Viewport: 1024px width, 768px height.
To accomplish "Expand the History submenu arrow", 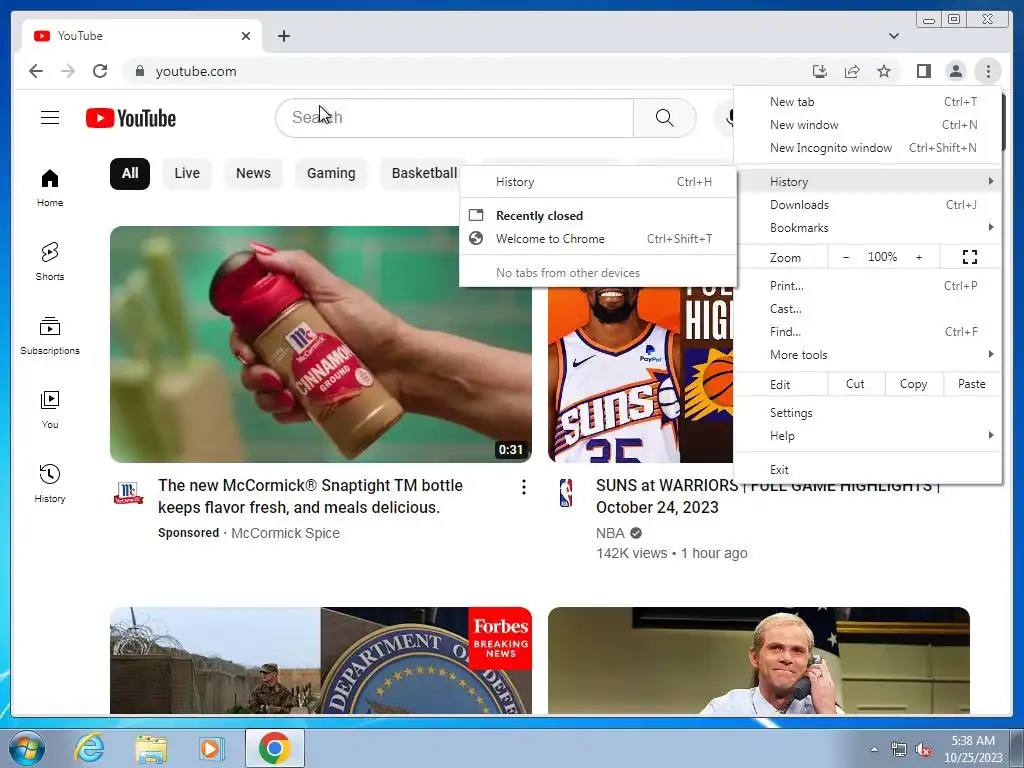I will click(x=991, y=182).
